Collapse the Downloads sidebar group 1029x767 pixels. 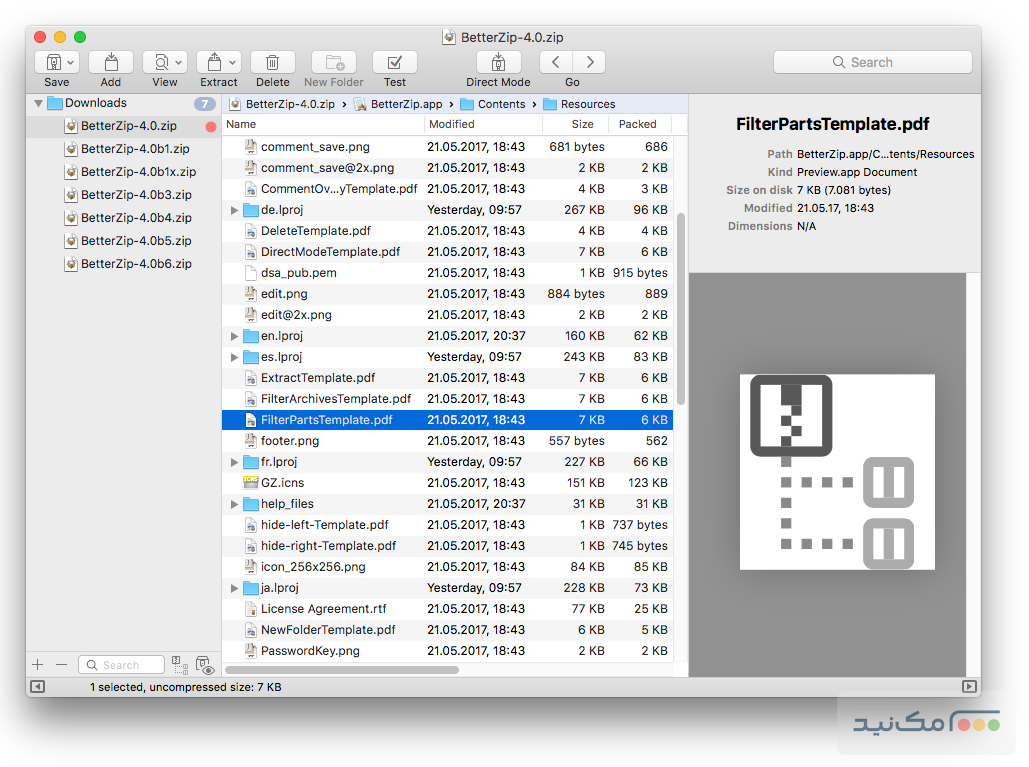coord(38,103)
